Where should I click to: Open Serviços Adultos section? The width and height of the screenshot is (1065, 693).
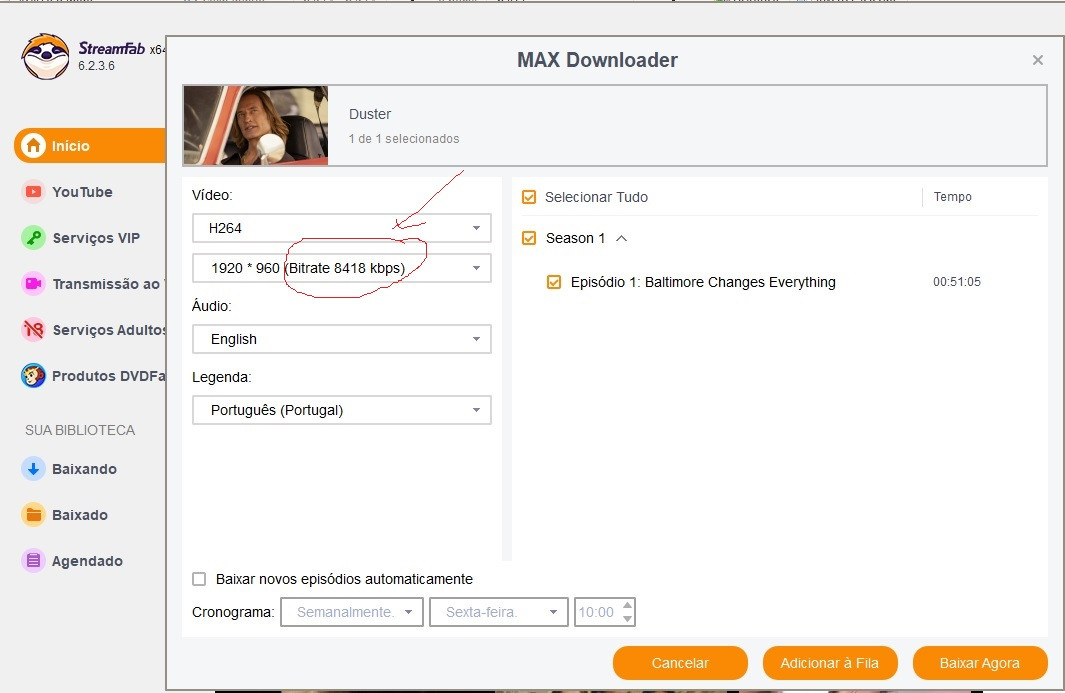(x=109, y=330)
